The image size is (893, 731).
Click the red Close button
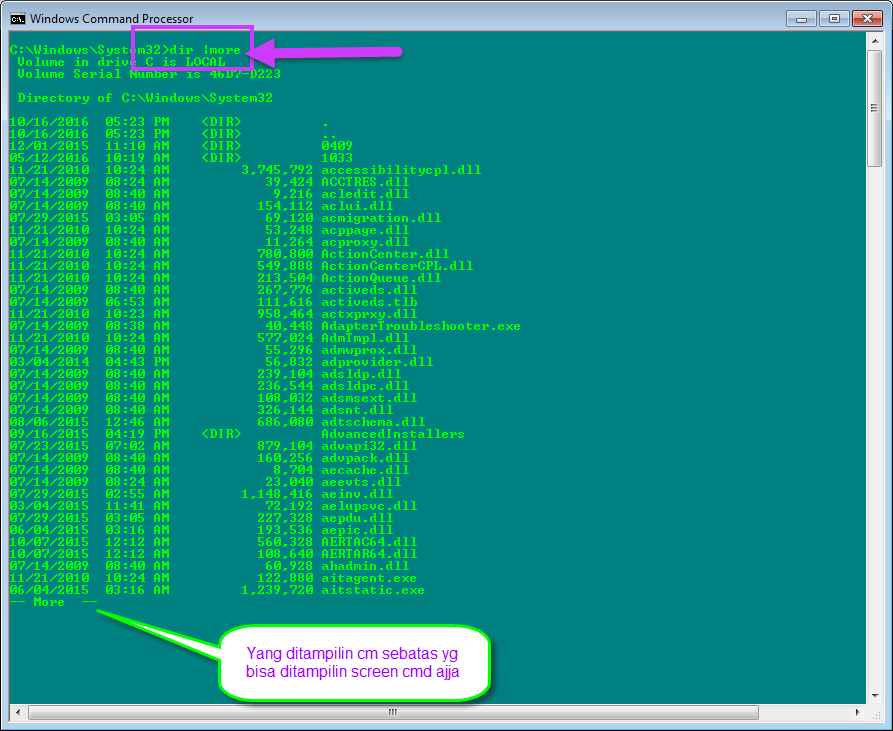(x=865, y=18)
